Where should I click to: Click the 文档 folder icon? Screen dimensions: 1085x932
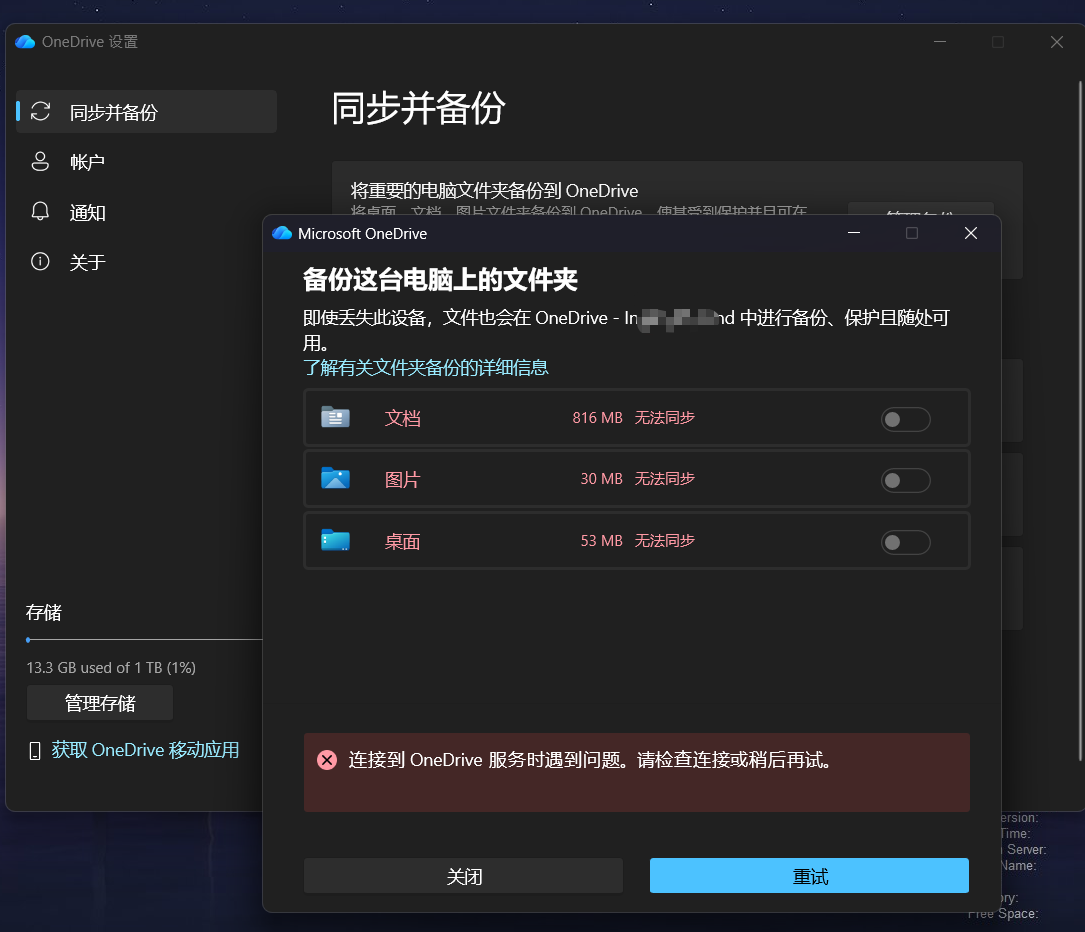336,417
